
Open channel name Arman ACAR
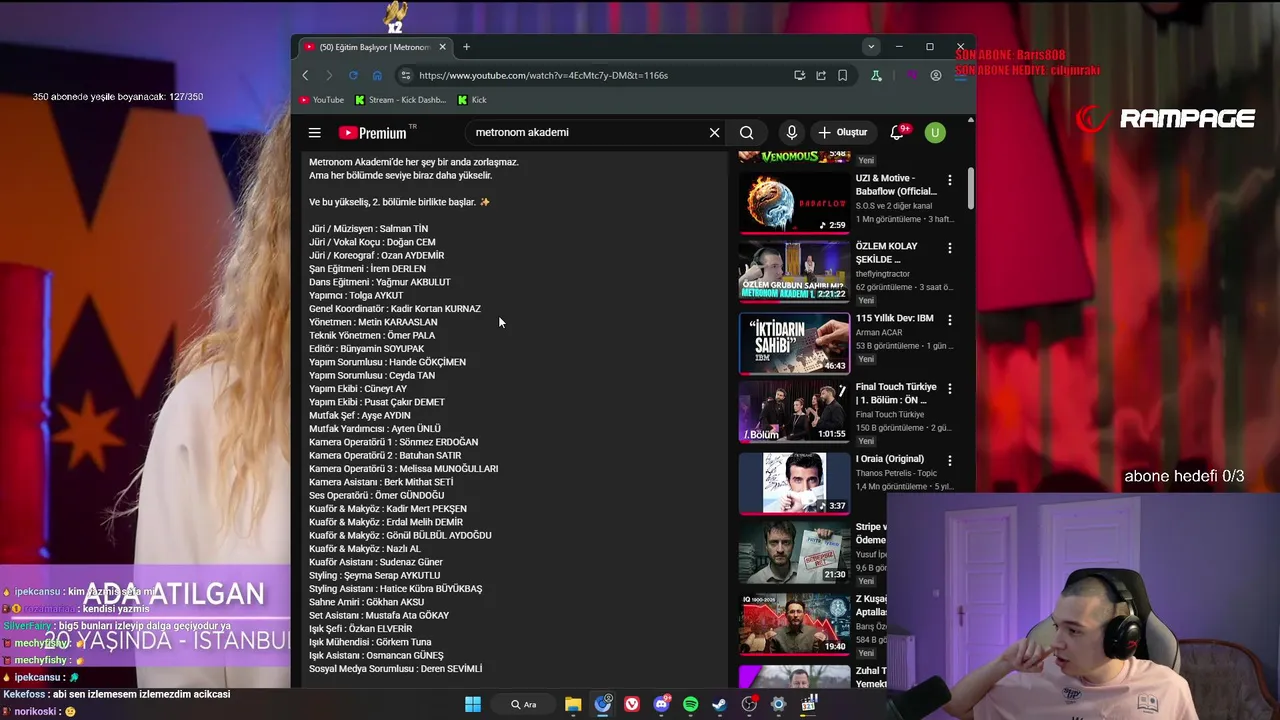coord(879,333)
